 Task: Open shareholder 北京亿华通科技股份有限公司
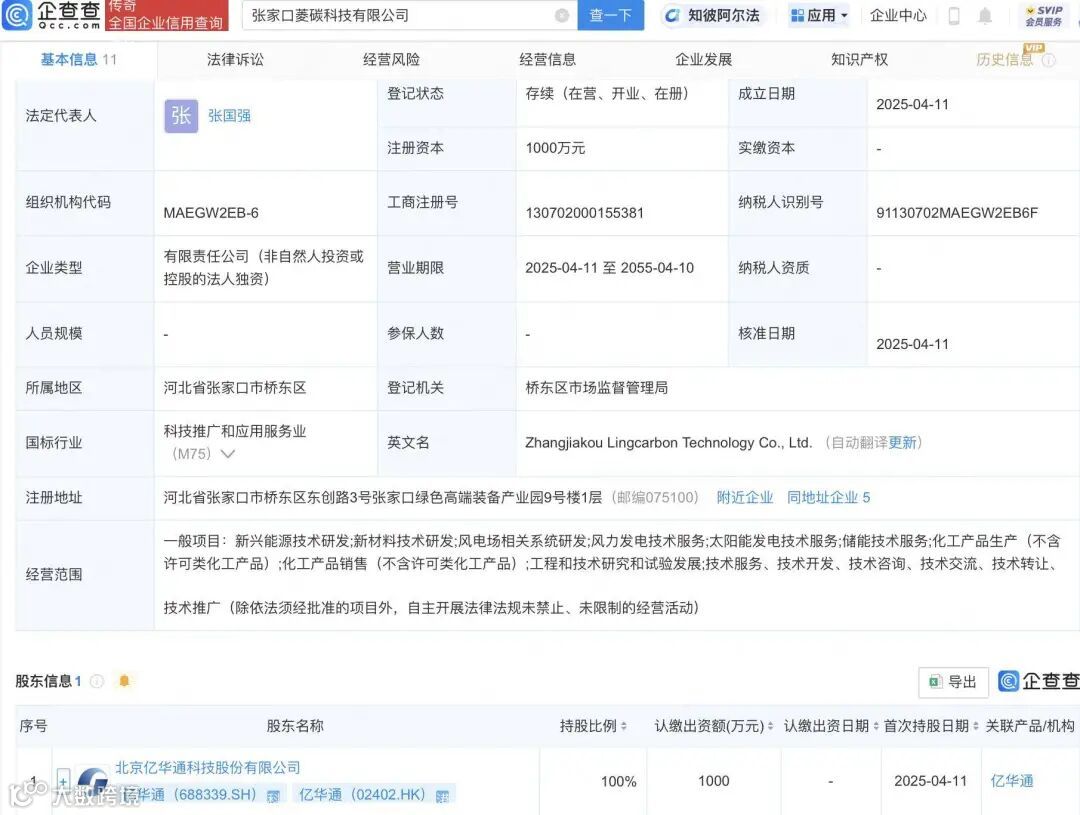click(207, 767)
